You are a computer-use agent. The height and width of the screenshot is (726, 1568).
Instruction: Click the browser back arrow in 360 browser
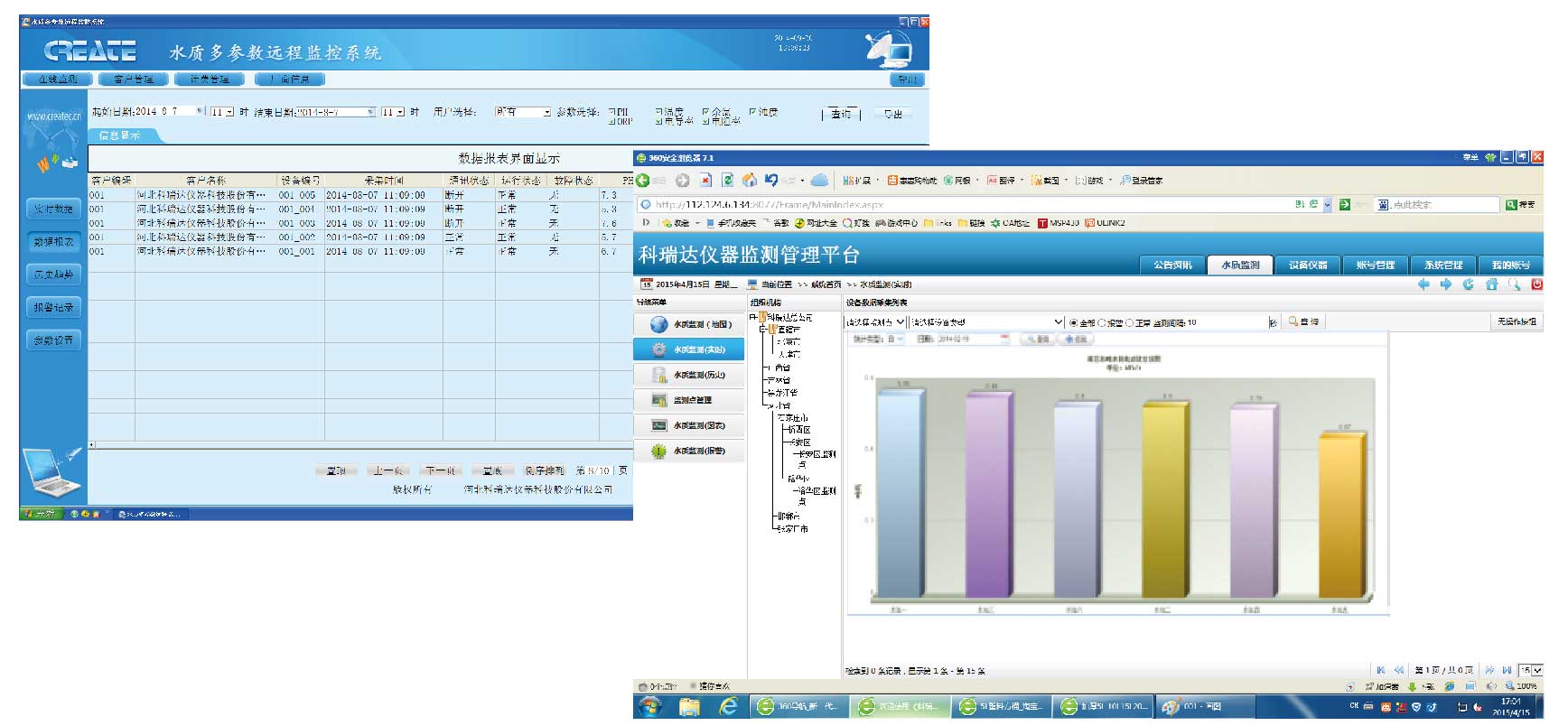pyautogui.click(x=643, y=181)
